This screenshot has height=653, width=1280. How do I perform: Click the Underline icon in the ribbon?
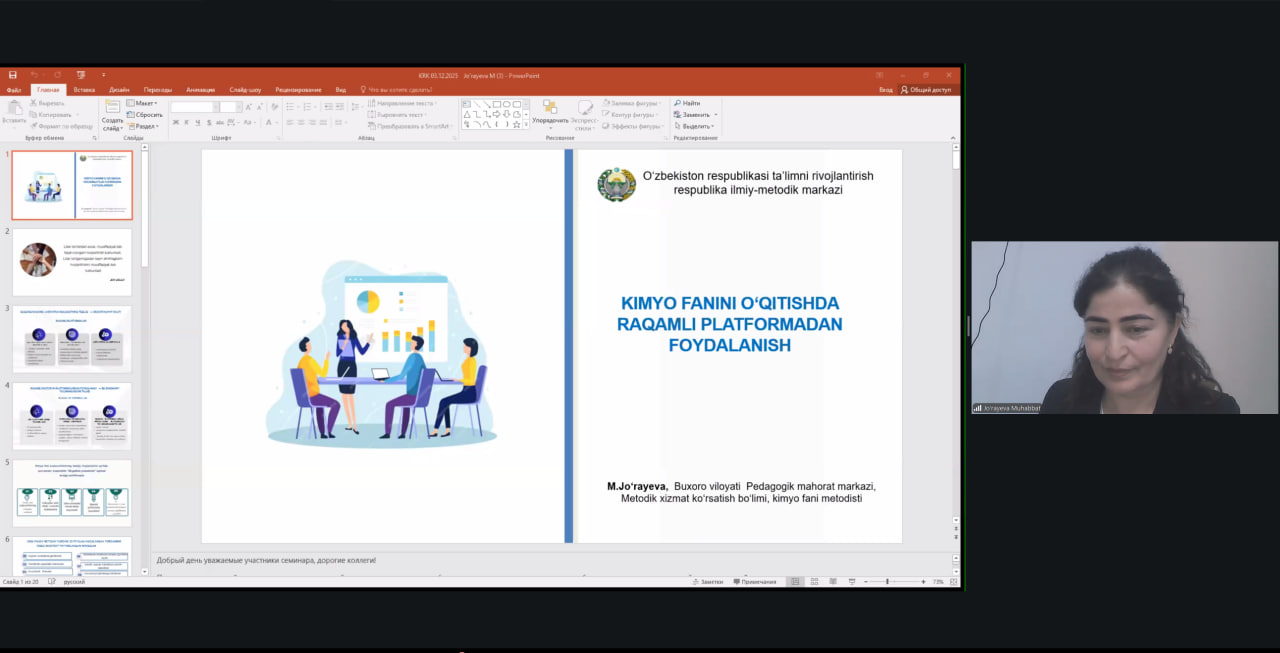196,123
